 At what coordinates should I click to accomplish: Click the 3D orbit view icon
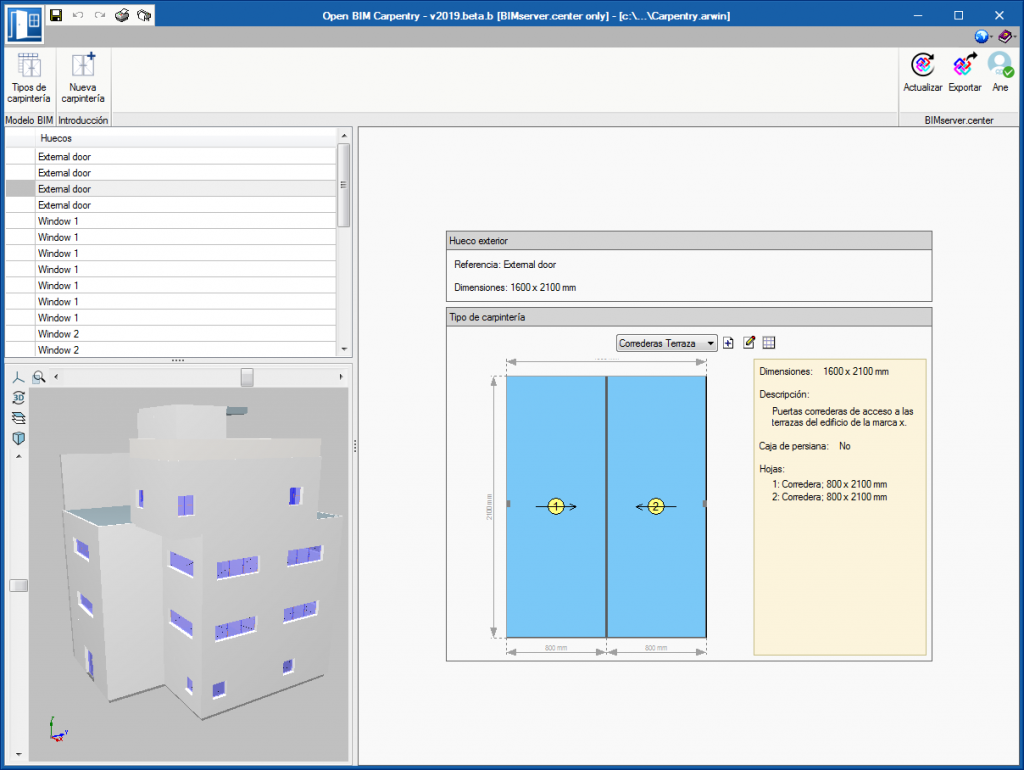18,397
